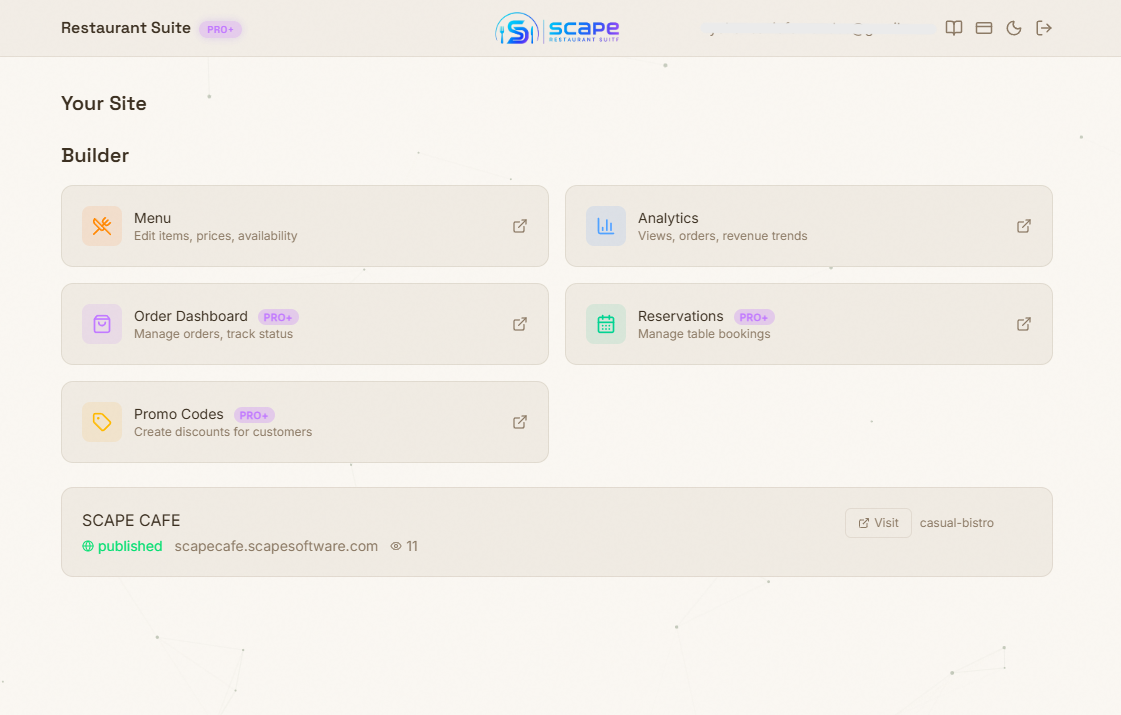Click the PRO+ badge on Promo Codes

click(x=254, y=415)
